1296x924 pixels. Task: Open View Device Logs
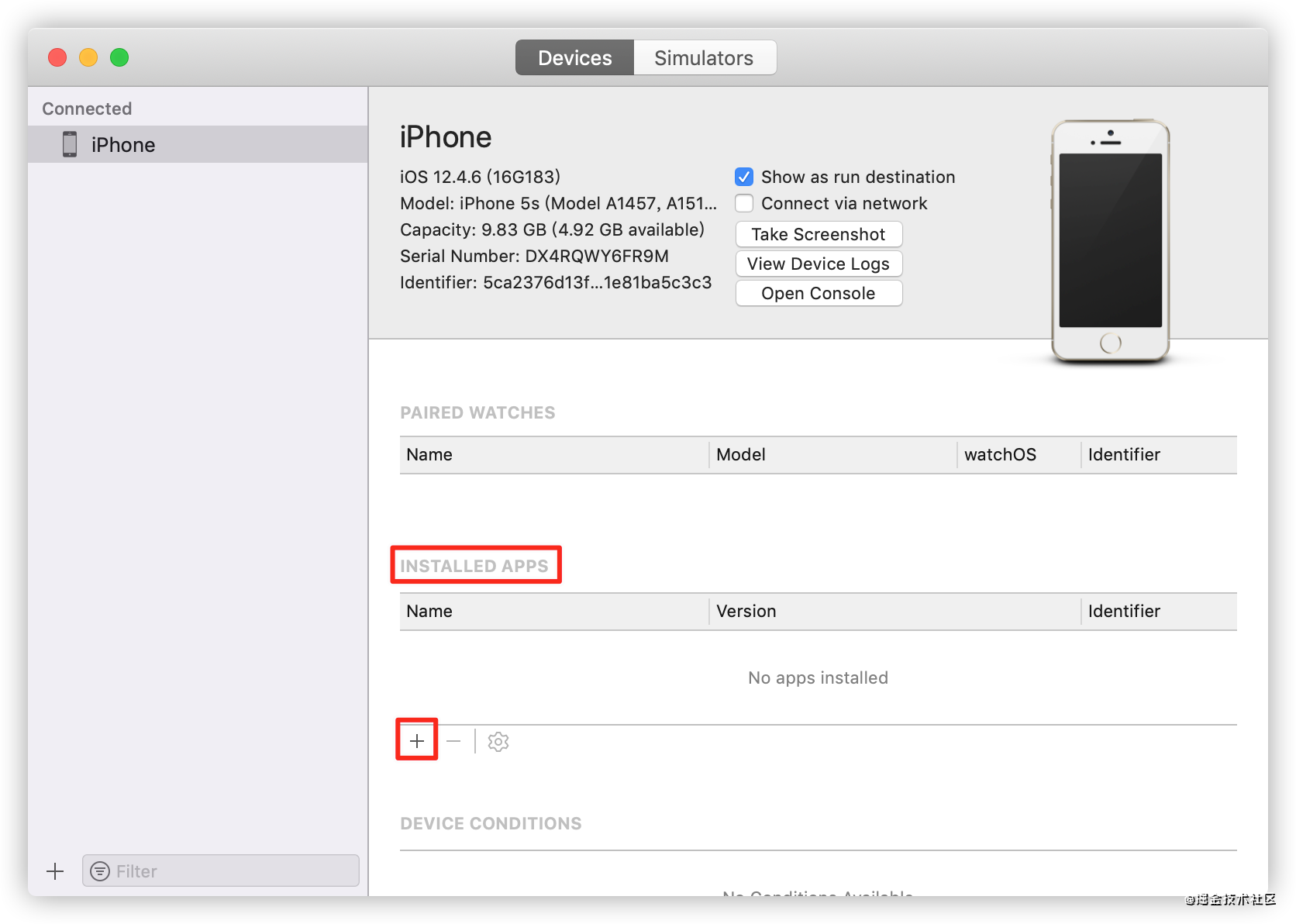coord(819,264)
